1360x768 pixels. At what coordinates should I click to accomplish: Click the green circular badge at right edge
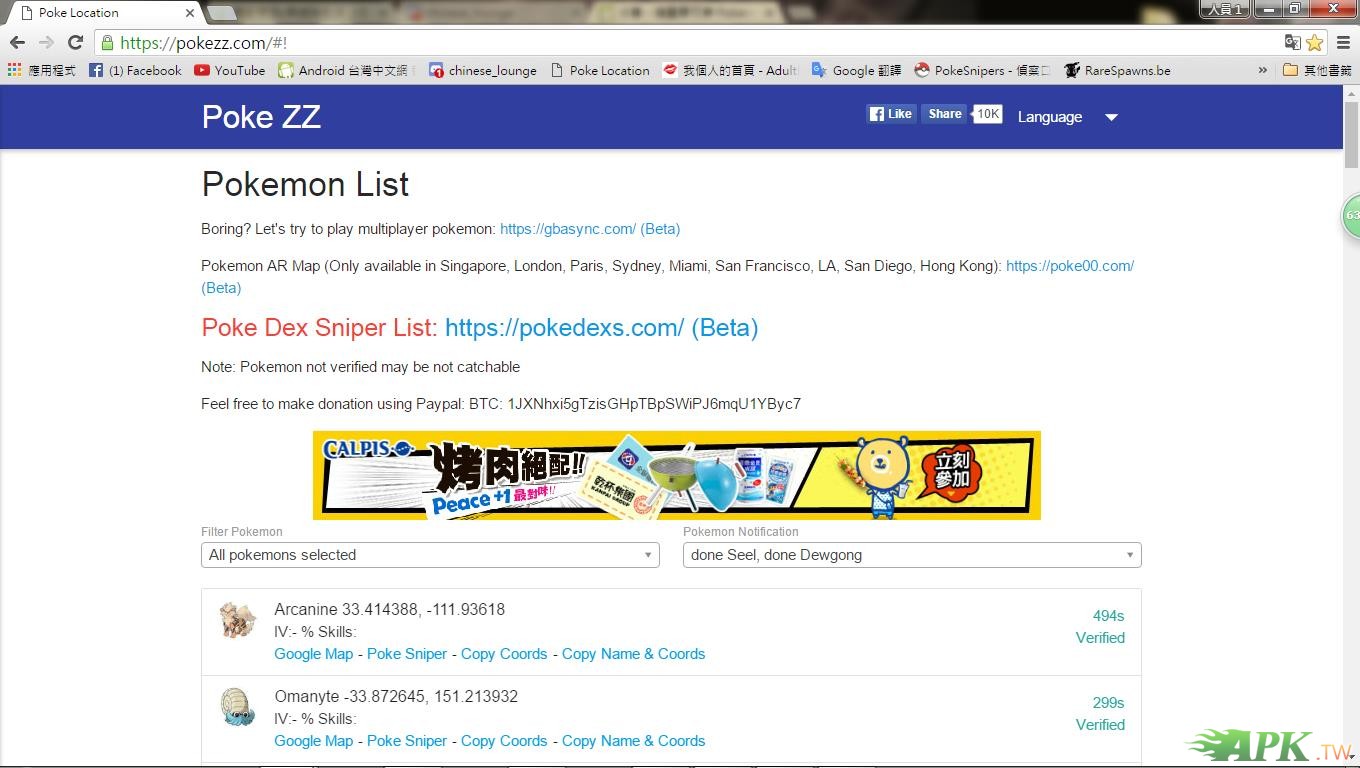click(x=1351, y=216)
